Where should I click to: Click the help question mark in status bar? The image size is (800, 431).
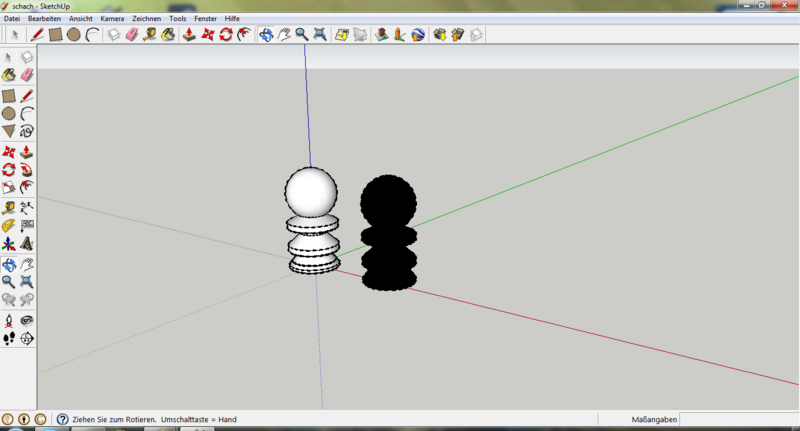[x=62, y=420]
